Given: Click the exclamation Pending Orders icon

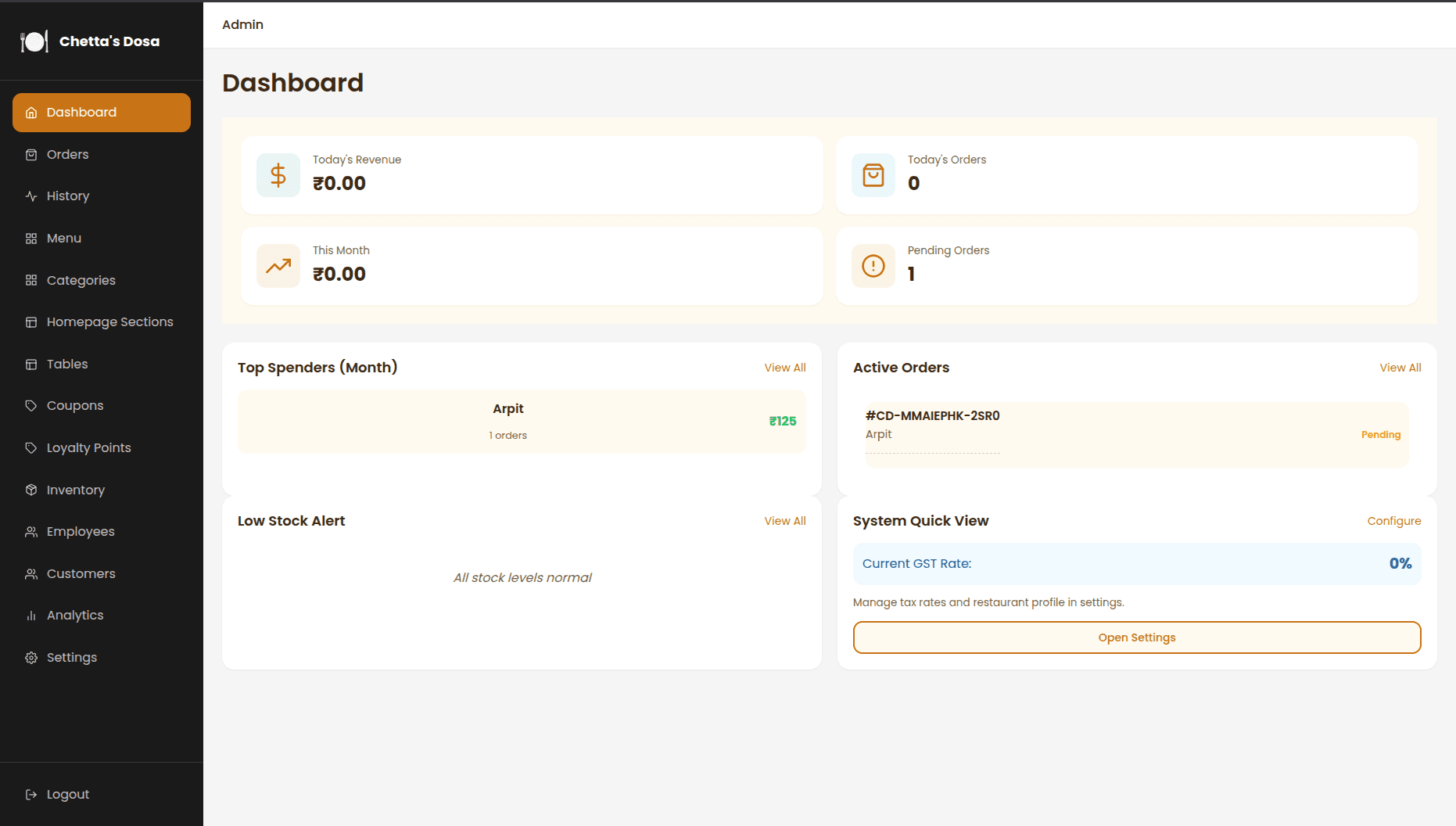Looking at the screenshot, I should click(x=873, y=266).
